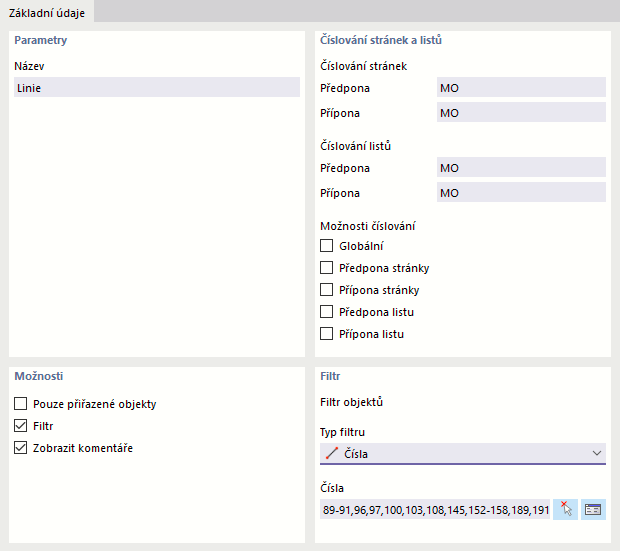Viewport: 620px width, 551px height.
Task: Switch to the Základní údaje tab
Action: pyautogui.click(x=47, y=12)
